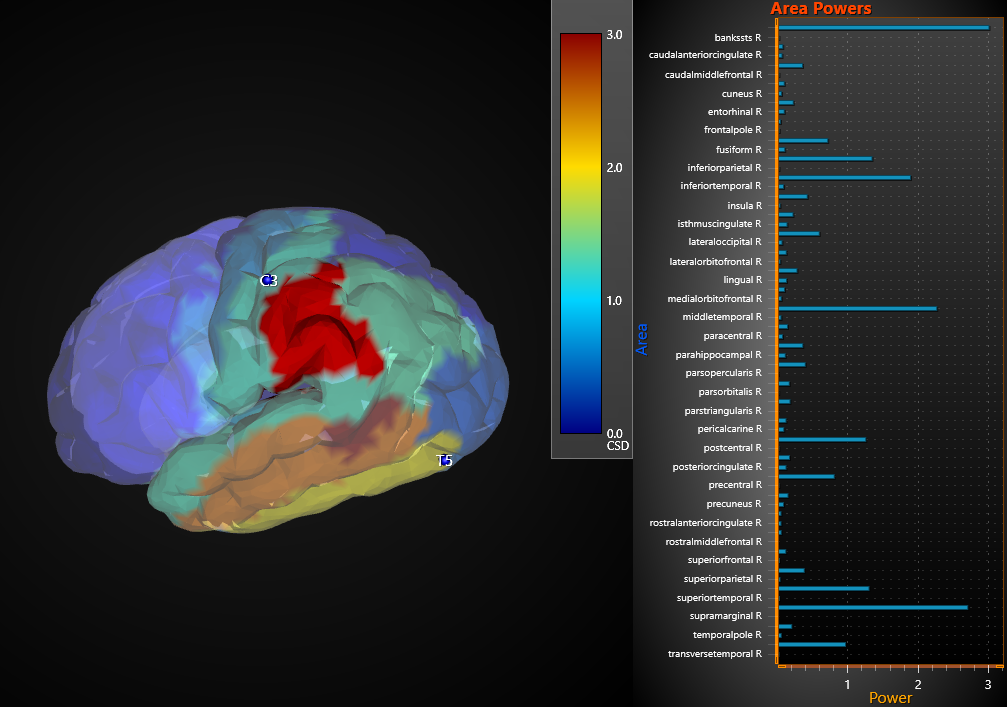
Task: Select isthmuscingulate R area label
Action: pyautogui.click(x=719, y=223)
